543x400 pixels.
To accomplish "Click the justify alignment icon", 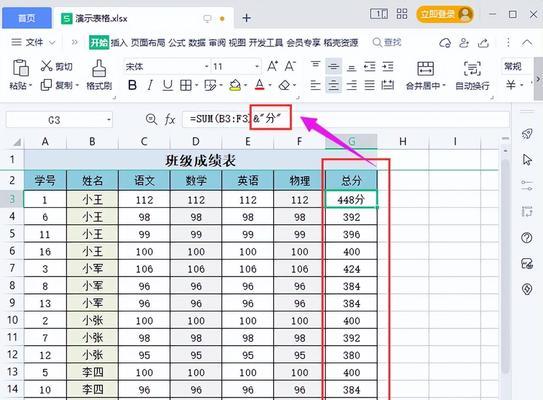I will coord(370,85).
